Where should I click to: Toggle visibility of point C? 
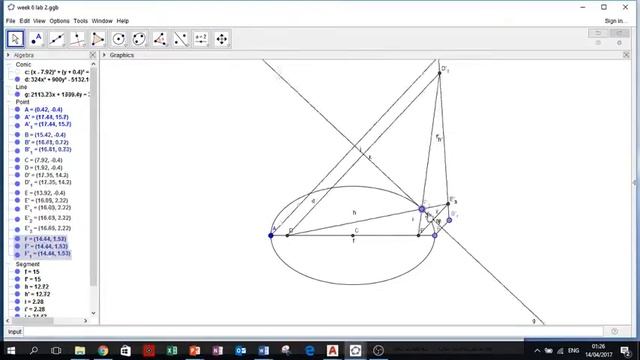(x=18, y=160)
